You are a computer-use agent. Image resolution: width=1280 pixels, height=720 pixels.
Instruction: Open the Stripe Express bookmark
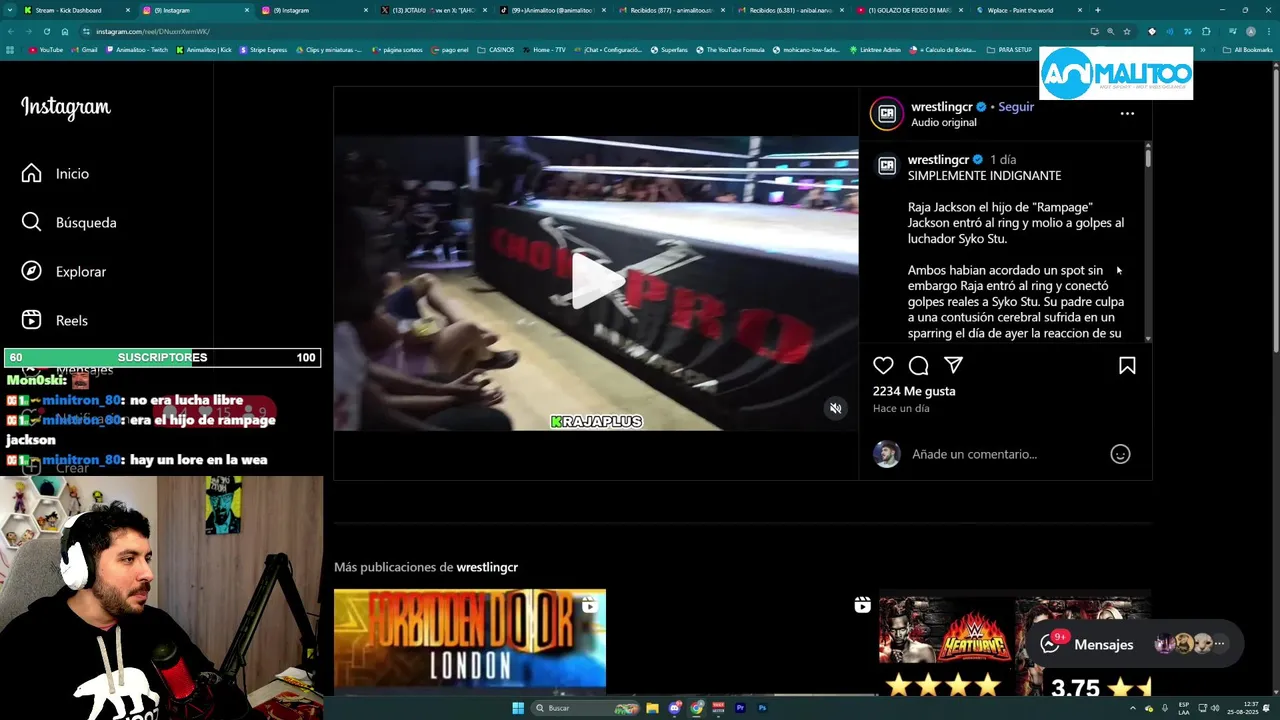263,50
